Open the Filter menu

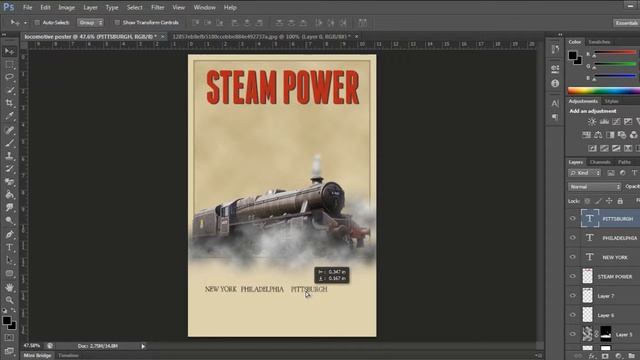click(158, 7)
